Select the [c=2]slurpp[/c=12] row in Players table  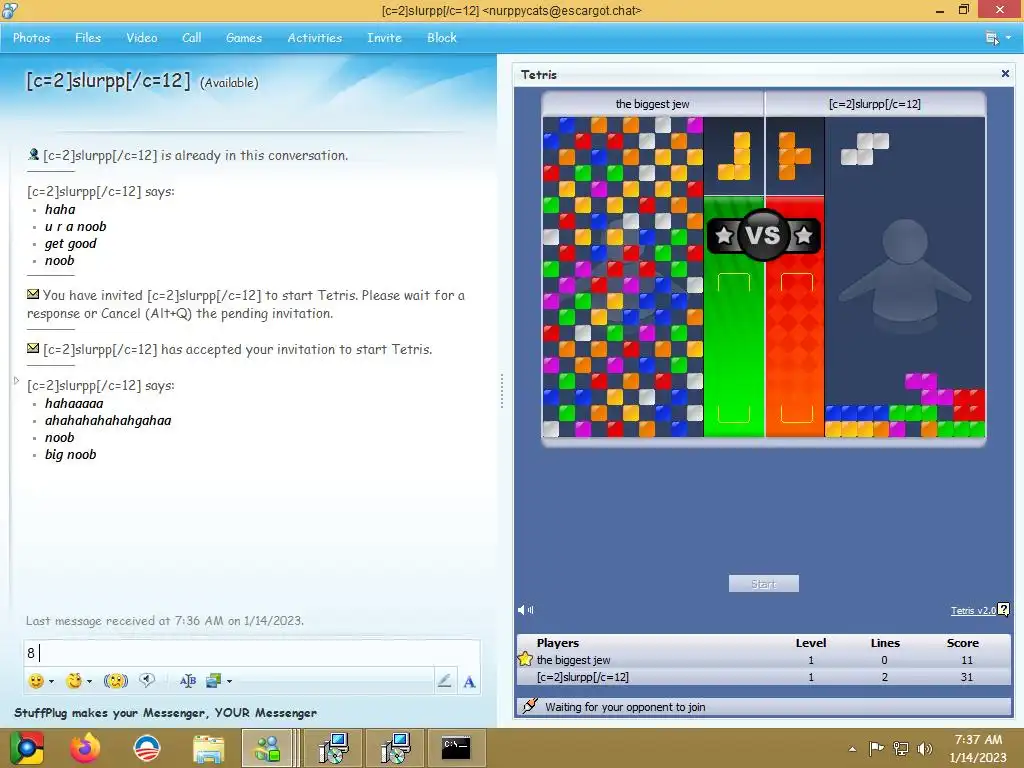coord(763,677)
